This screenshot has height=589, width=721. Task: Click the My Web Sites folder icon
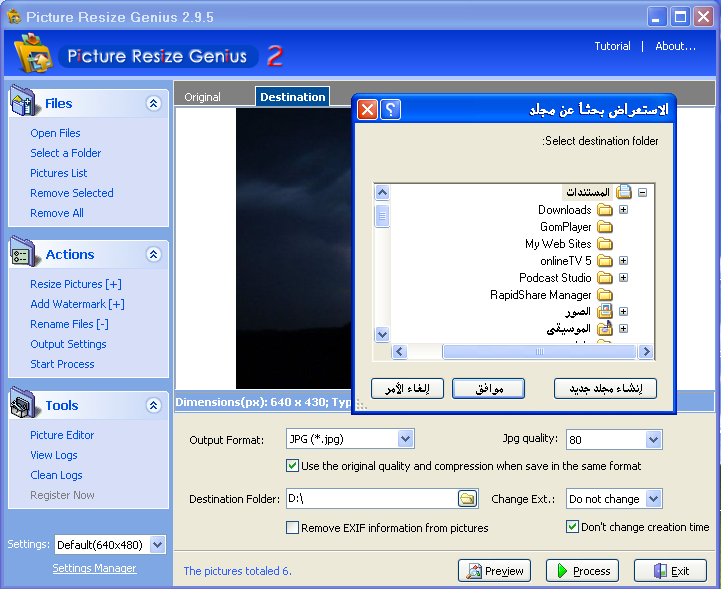[x=605, y=244]
